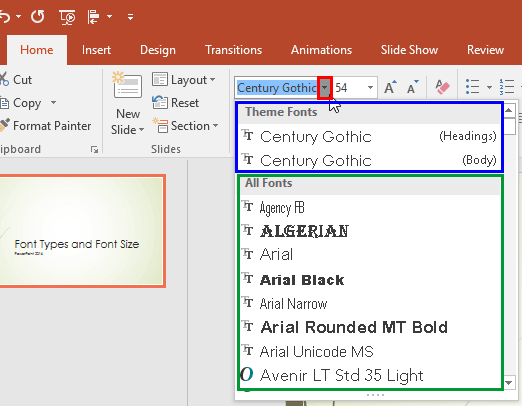Expand the Copy options arrow
The image size is (522, 406).
pyautogui.click(x=53, y=102)
